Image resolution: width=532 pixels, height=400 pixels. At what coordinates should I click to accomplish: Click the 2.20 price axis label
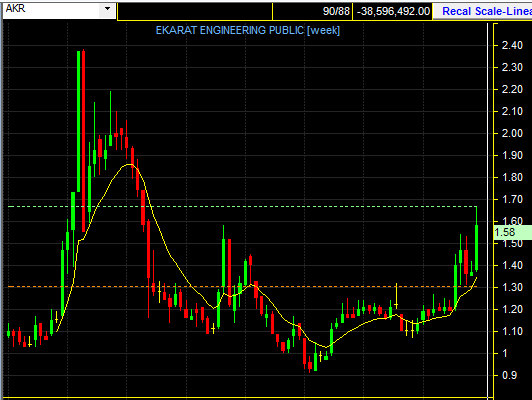point(512,89)
